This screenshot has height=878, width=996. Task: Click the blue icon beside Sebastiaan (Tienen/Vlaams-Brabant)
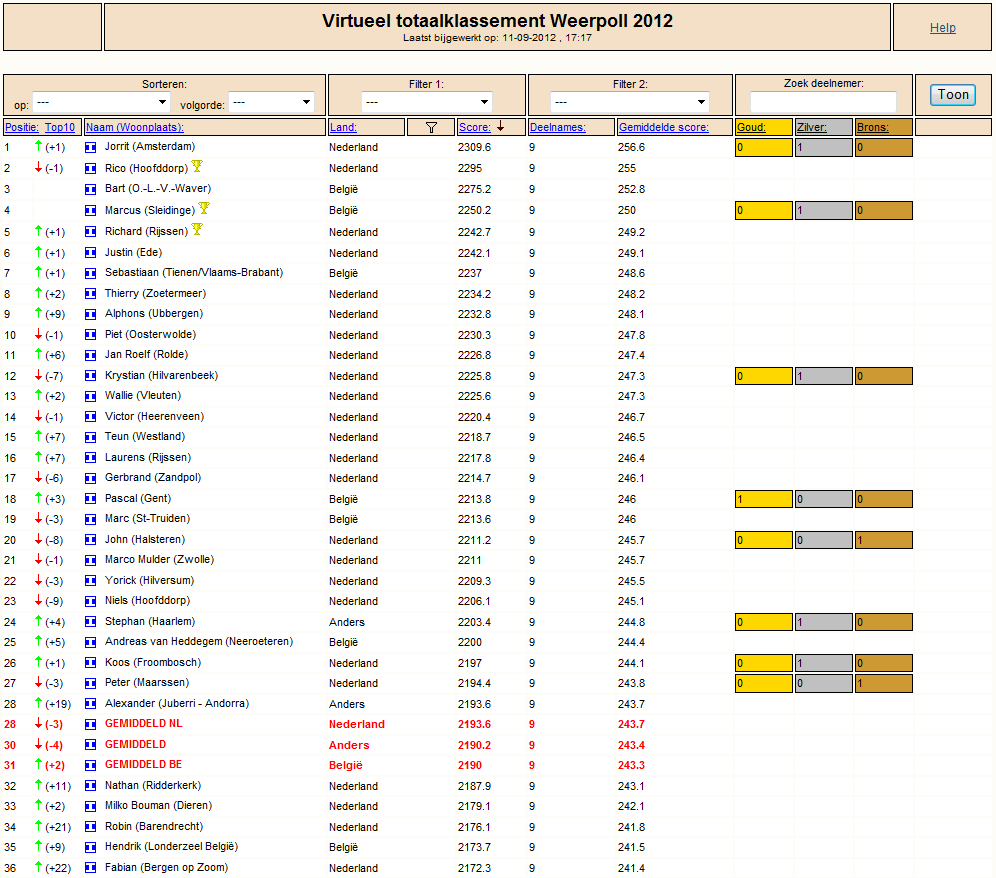(x=91, y=273)
